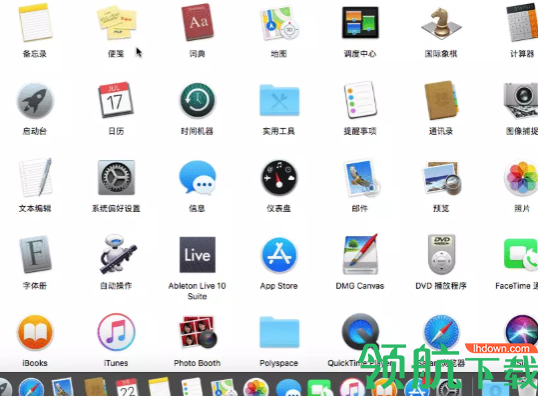Open the 文本编辑 TextEdit app icon
Screen dimensions: 538x396
point(35,177)
